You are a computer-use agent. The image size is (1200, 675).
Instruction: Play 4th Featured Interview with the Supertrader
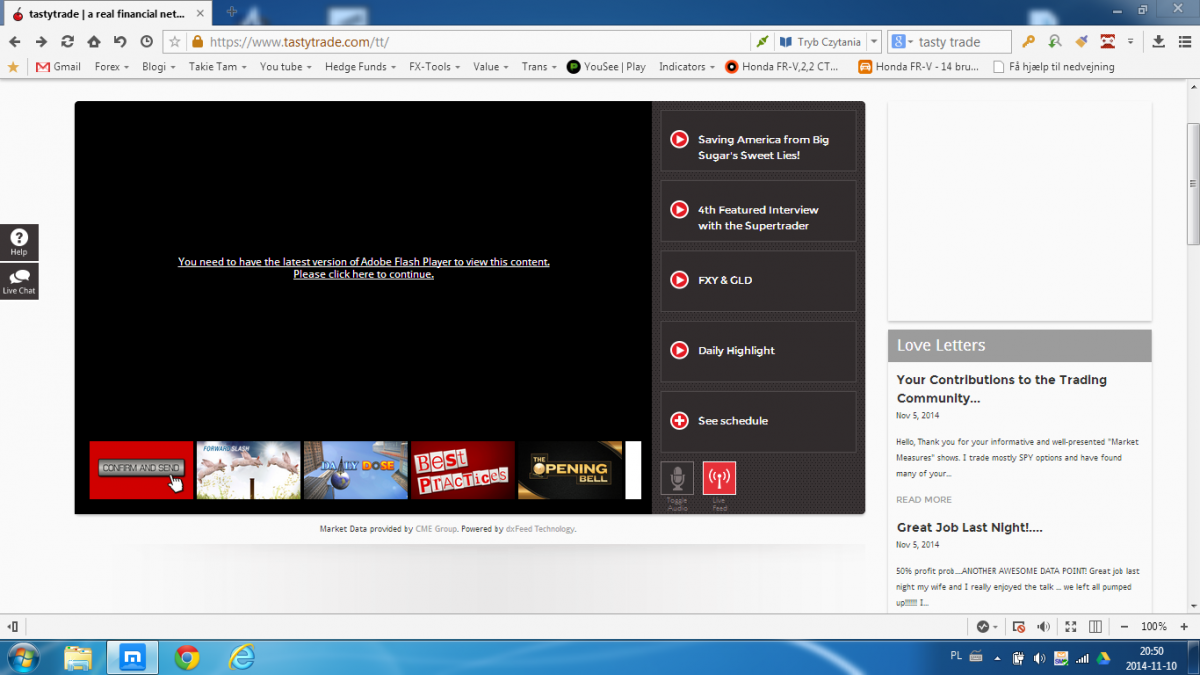(758, 211)
